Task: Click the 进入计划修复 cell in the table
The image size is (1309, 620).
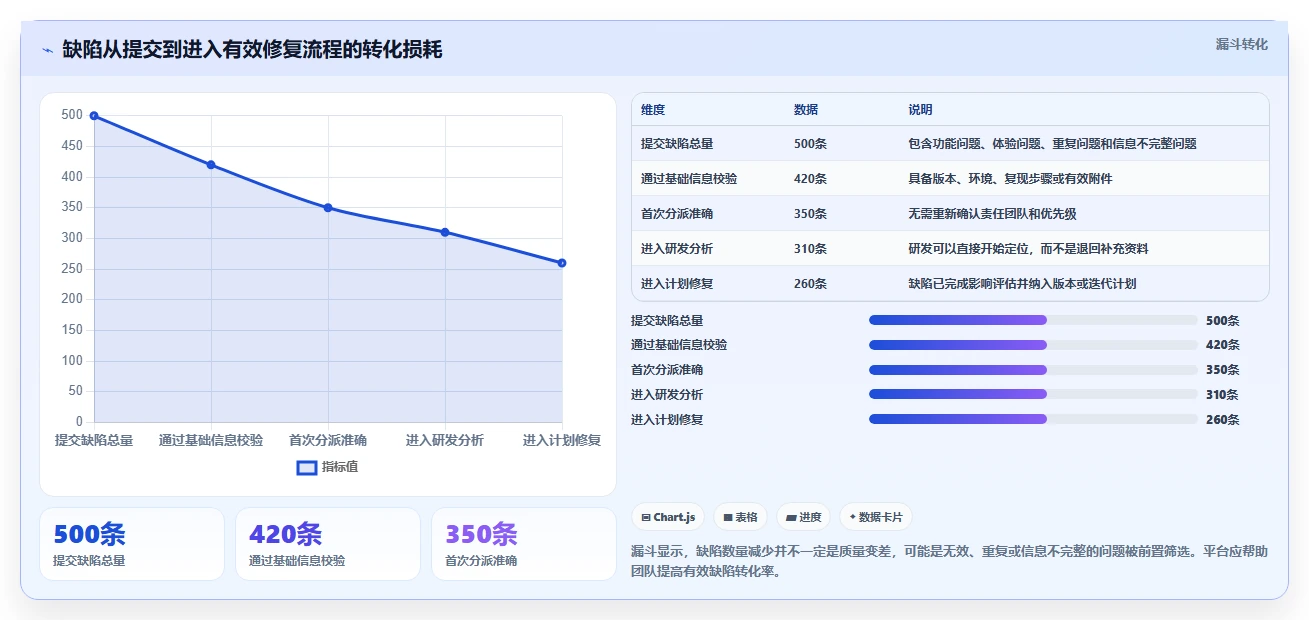Action: coord(677,284)
